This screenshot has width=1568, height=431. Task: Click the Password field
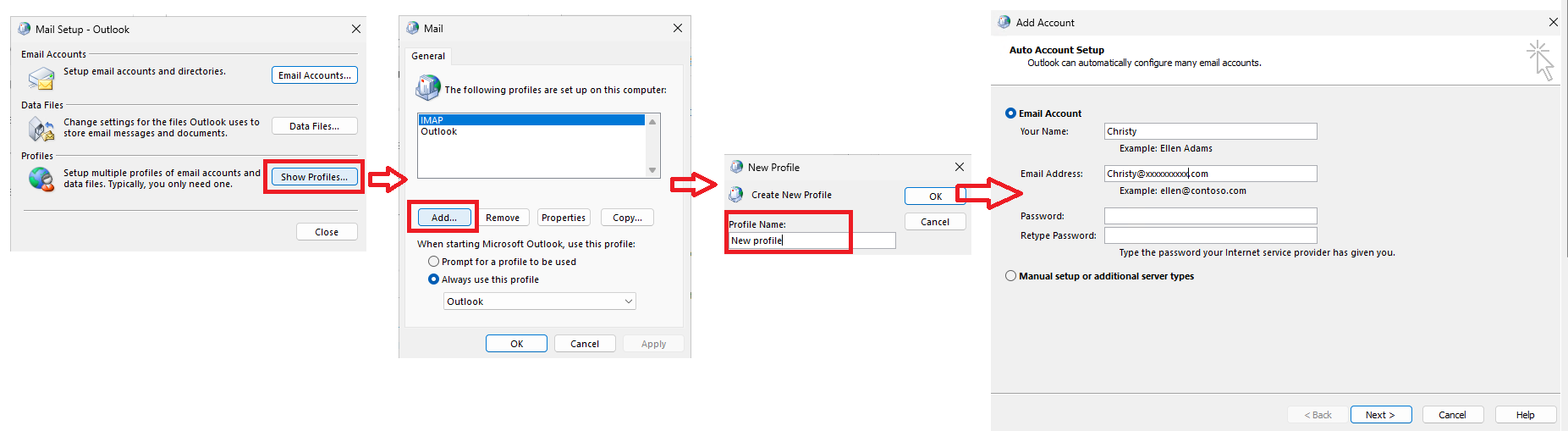point(1211,216)
